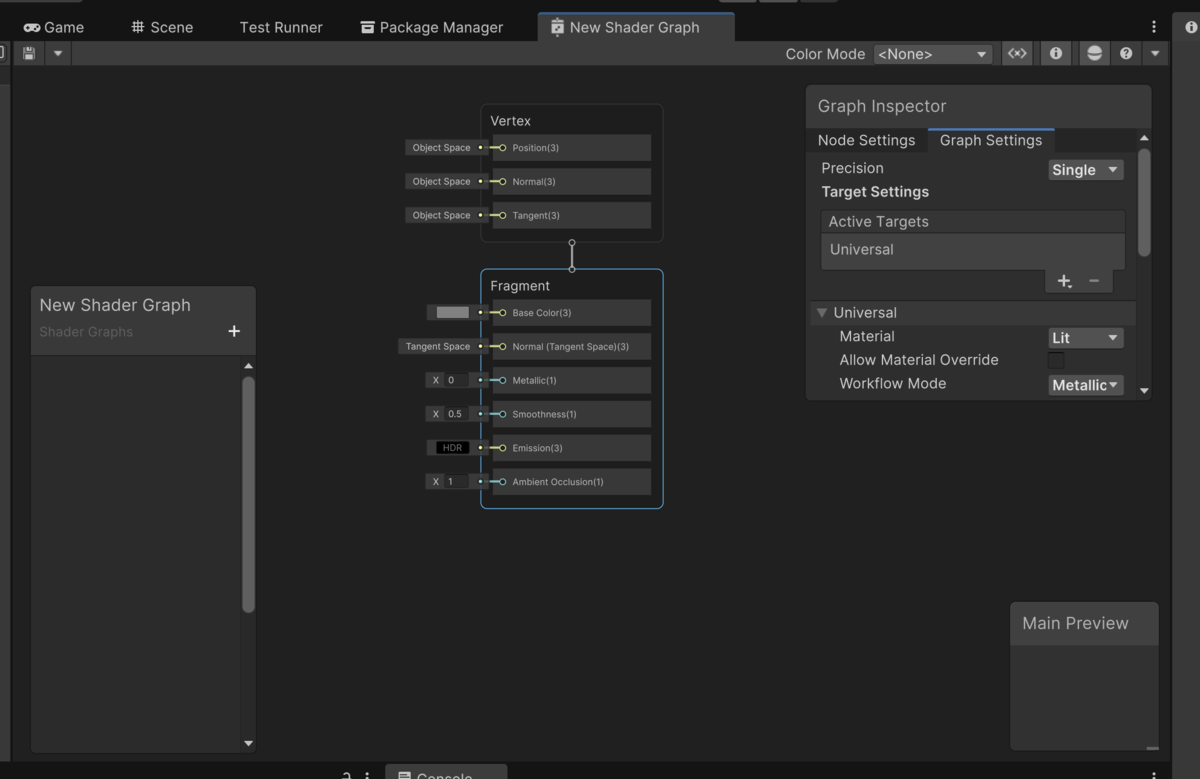This screenshot has height=779, width=1200.
Task: Click the Position(3) input port circle
Action: (502, 148)
